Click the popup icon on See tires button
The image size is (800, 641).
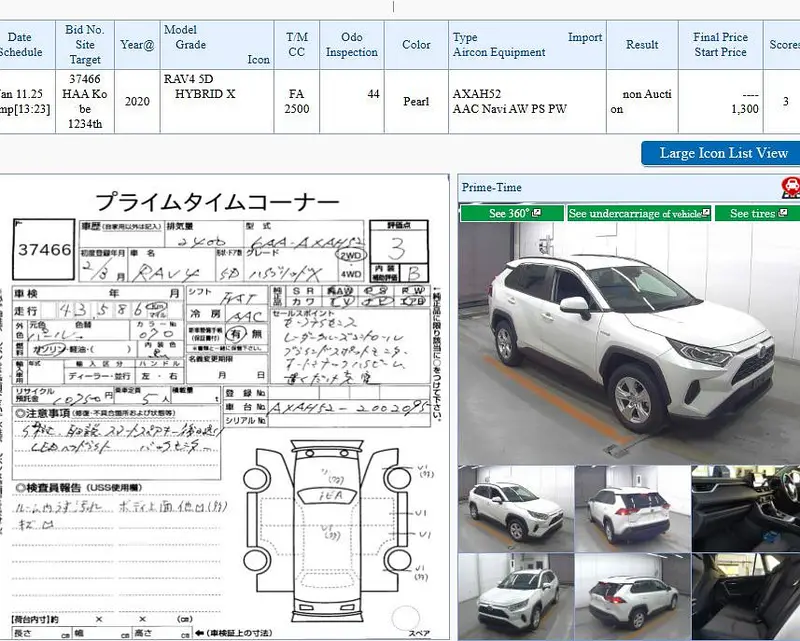(x=783, y=212)
